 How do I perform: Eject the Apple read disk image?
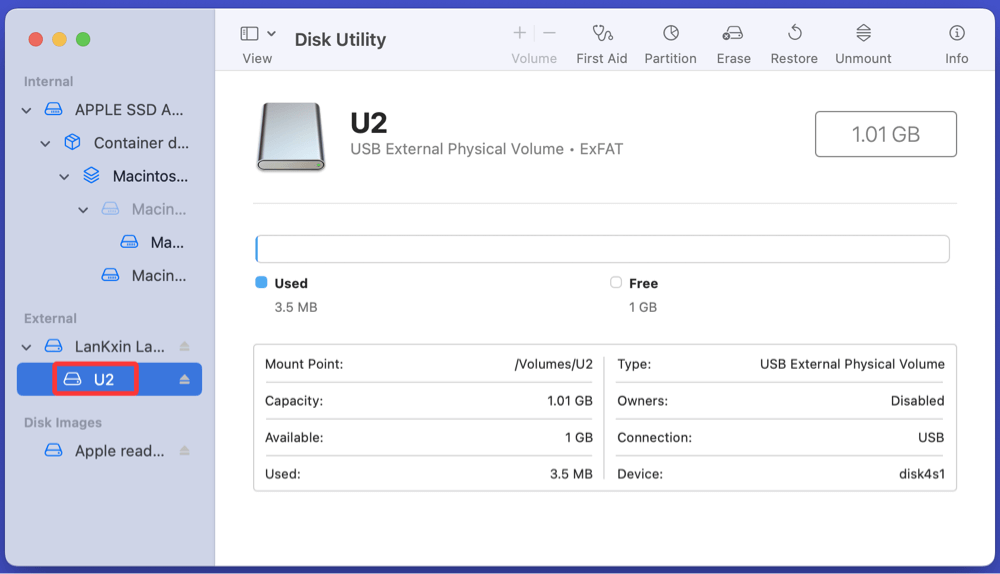point(184,451)
